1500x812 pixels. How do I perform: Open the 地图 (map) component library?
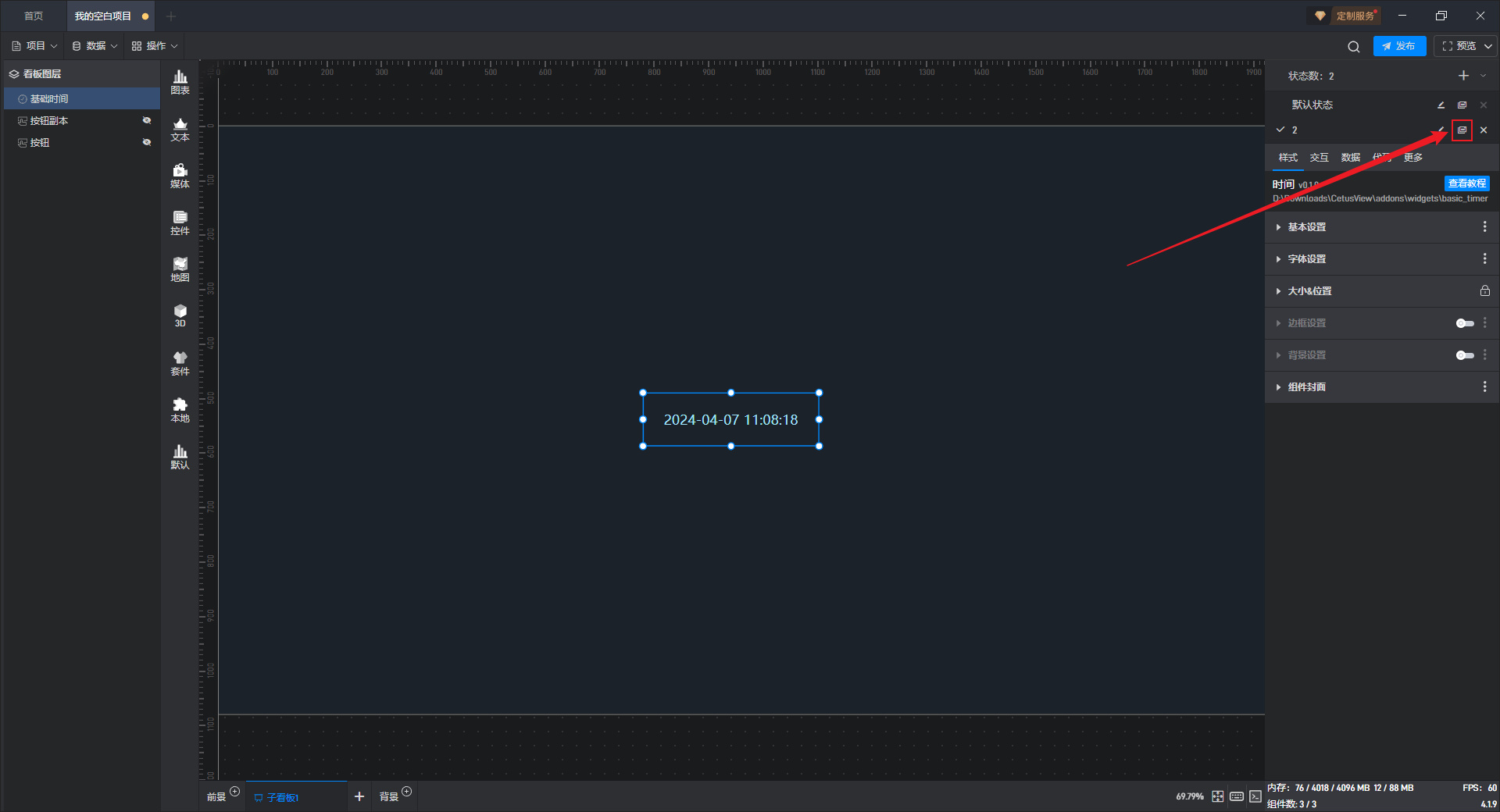(180, 269)
